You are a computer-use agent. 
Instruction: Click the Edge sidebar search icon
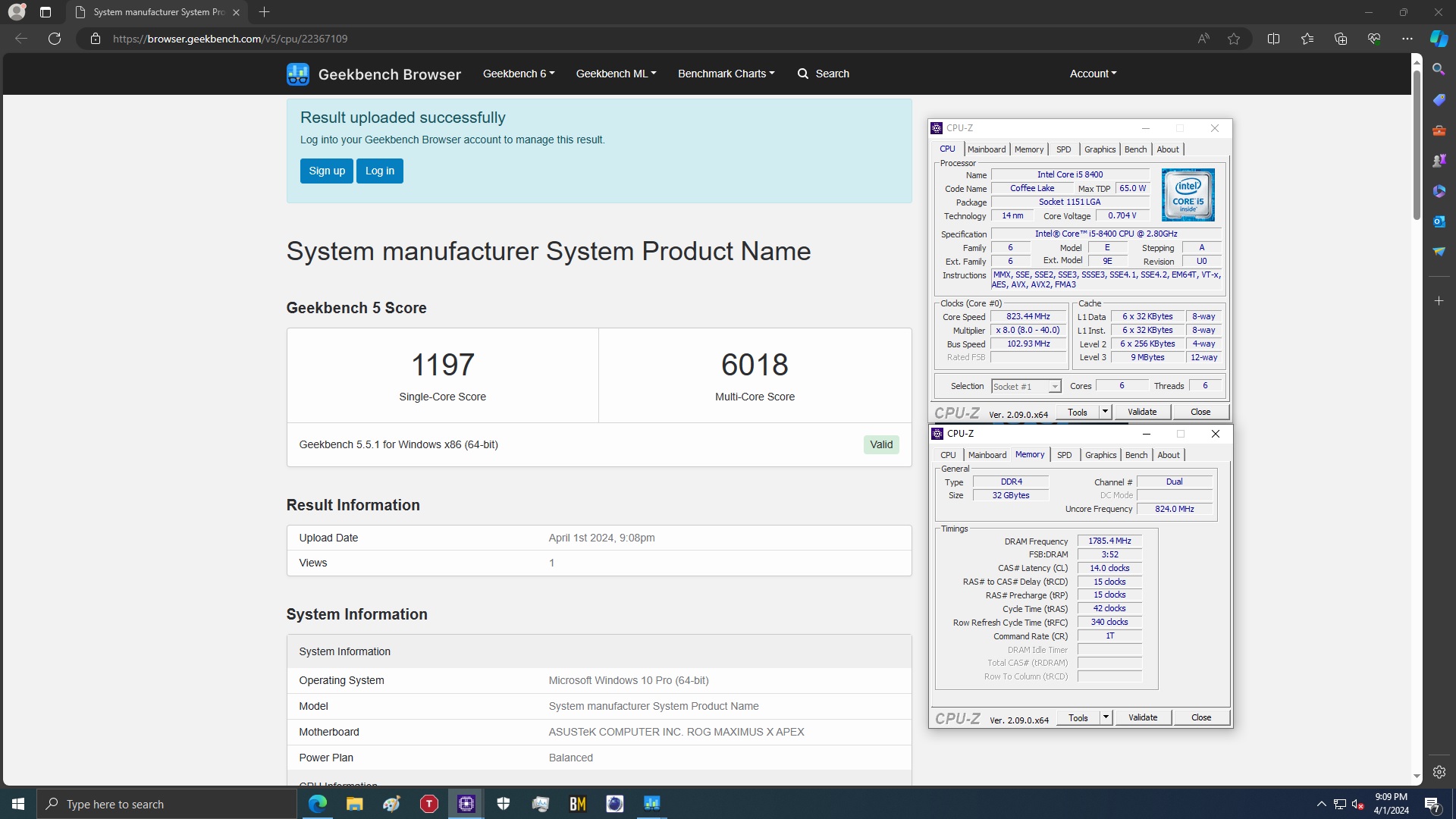coord(1439,69)
